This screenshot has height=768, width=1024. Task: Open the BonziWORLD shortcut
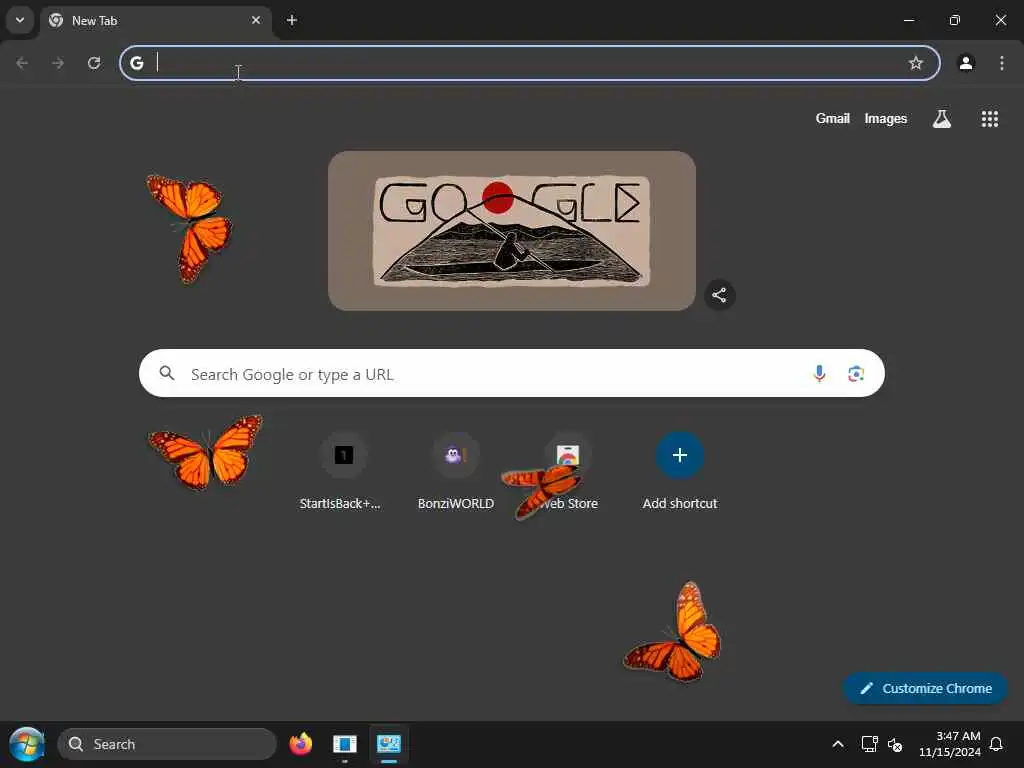coord(455,472)
